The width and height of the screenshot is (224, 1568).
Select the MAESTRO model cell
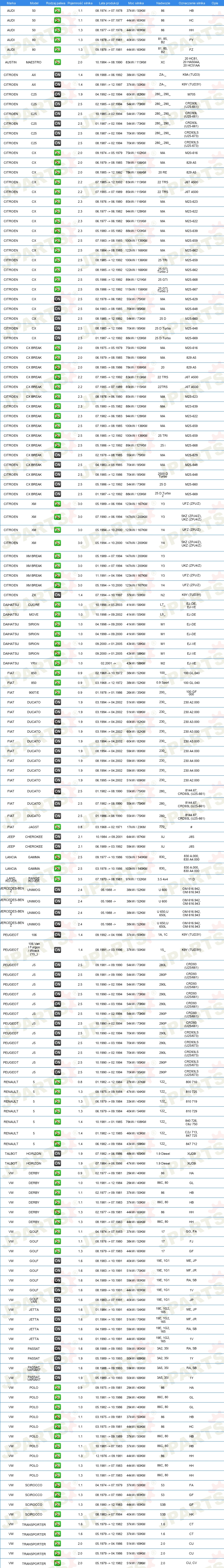click(x=34, y=62)
